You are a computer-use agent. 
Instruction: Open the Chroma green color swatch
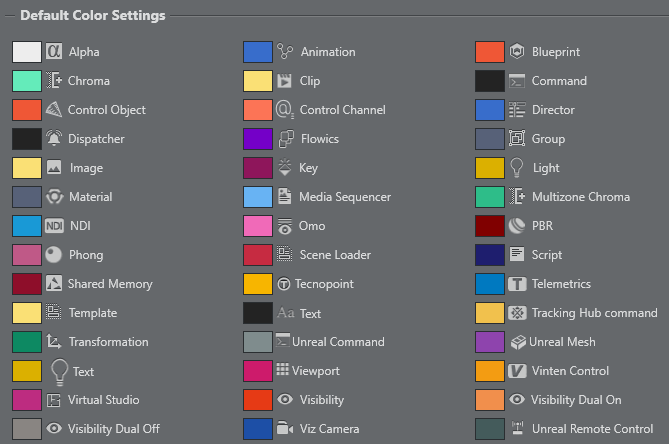(27, 81)
